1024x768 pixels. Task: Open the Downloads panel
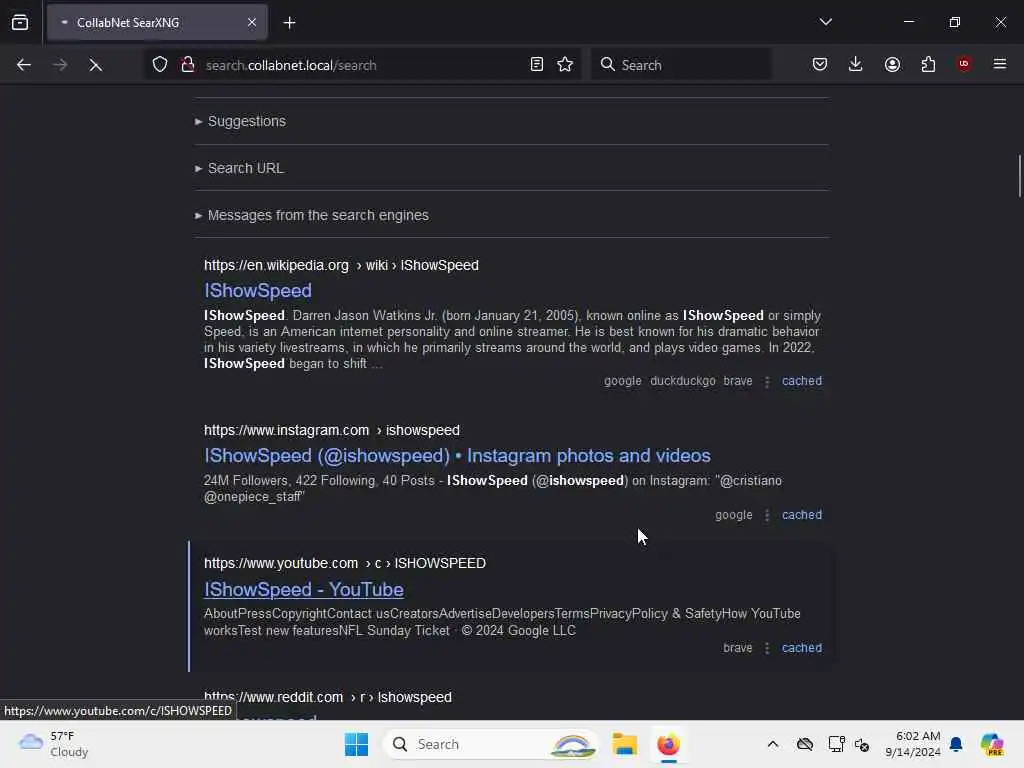pos(856,64)
